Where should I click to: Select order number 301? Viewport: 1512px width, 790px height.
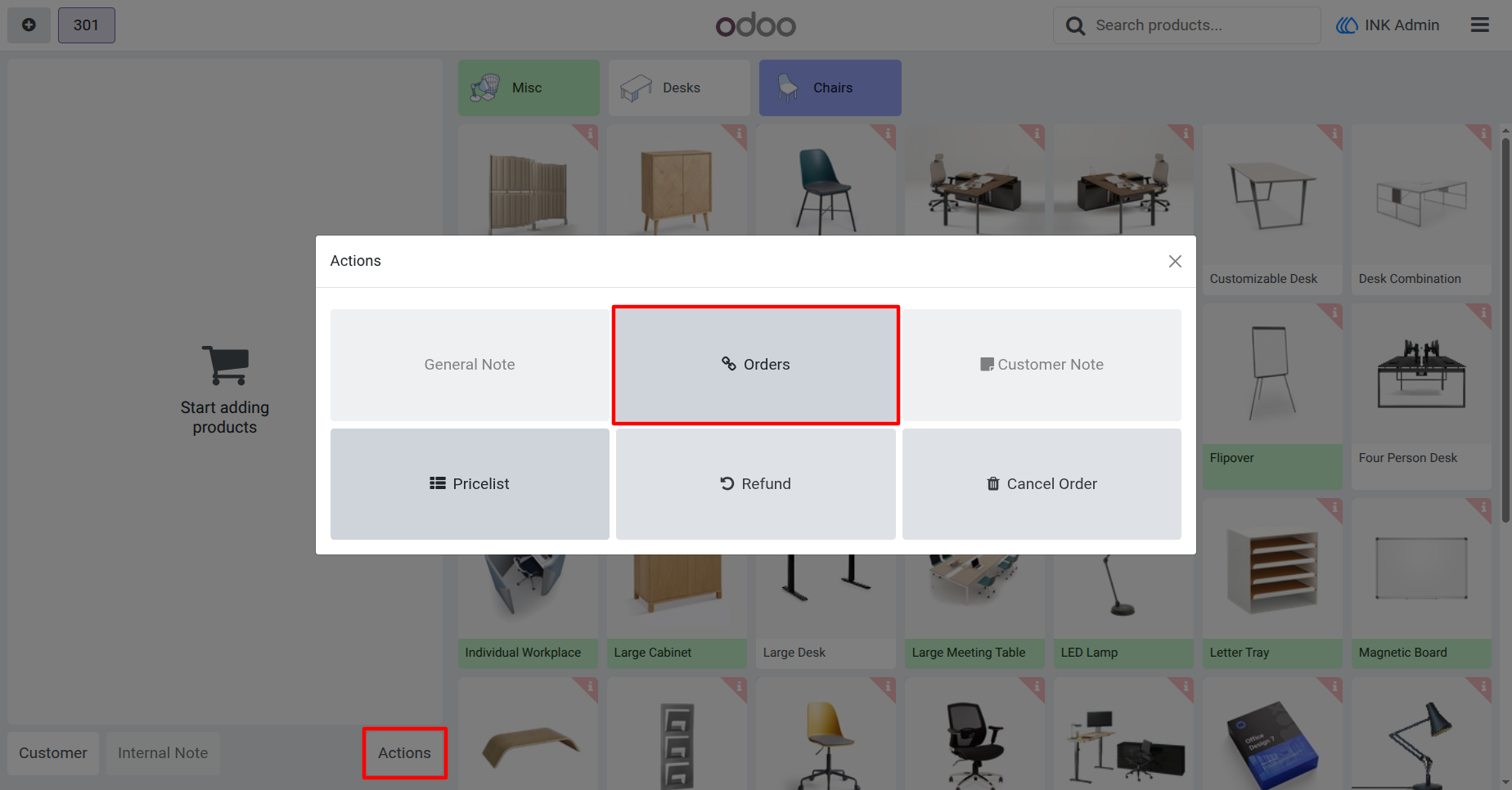click(x=86, y=25)
